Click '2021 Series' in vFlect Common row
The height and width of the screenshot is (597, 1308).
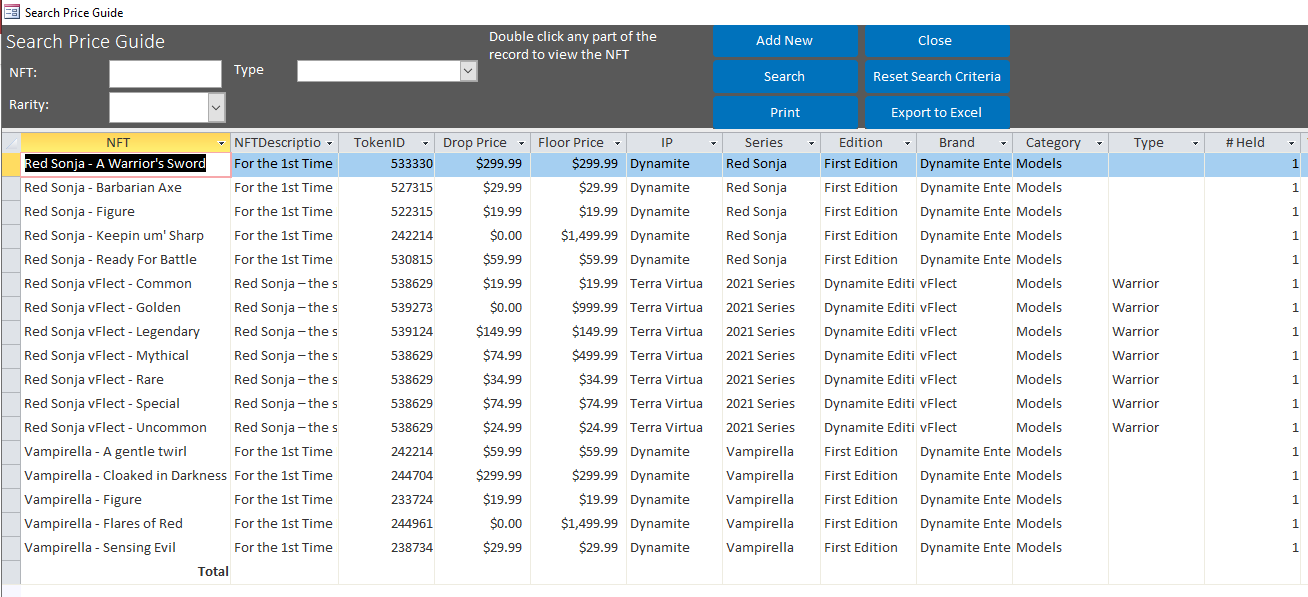[771, 284]
